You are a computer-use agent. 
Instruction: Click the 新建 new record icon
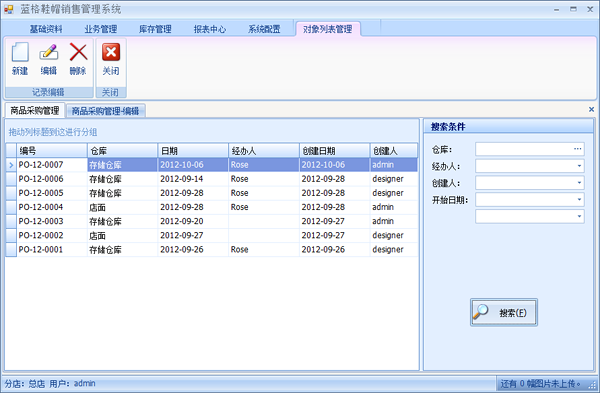(20, 53)
